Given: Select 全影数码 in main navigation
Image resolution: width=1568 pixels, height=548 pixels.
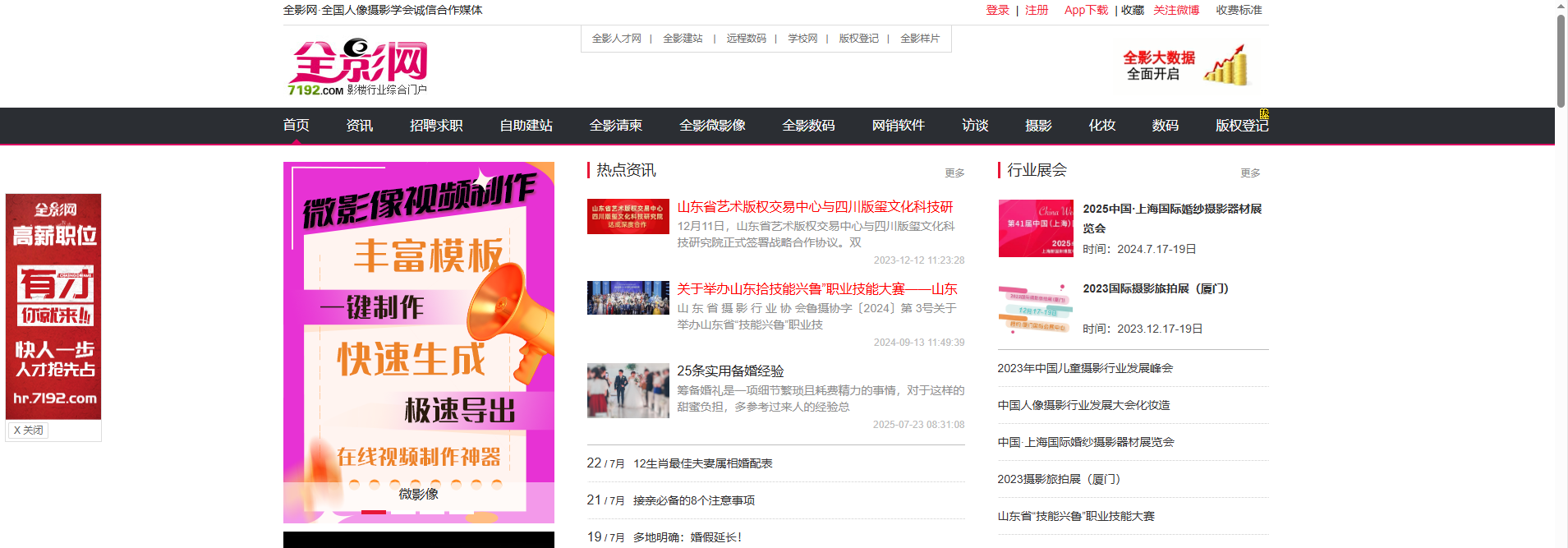Looking at the screenshot, I should coord(808,125).
